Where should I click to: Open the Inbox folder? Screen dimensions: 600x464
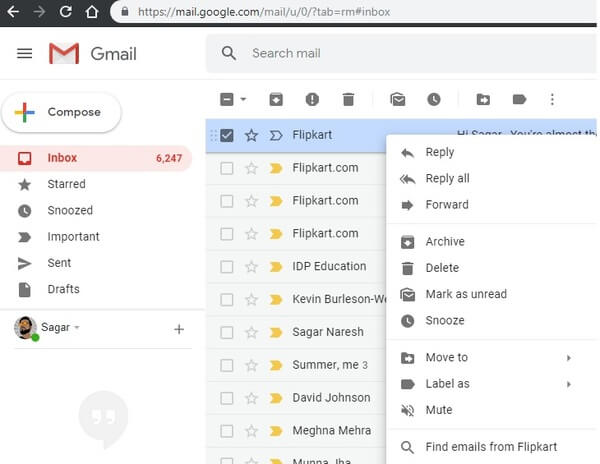(x=96, y=158)
